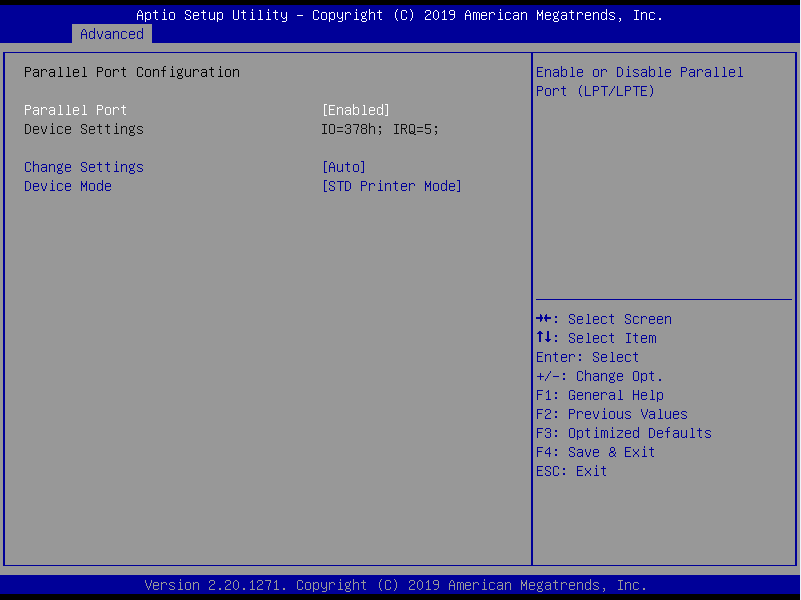This screenshot has width=801, height=600.
Task: Select the Advanced tab
Action: tap(112, 34)
